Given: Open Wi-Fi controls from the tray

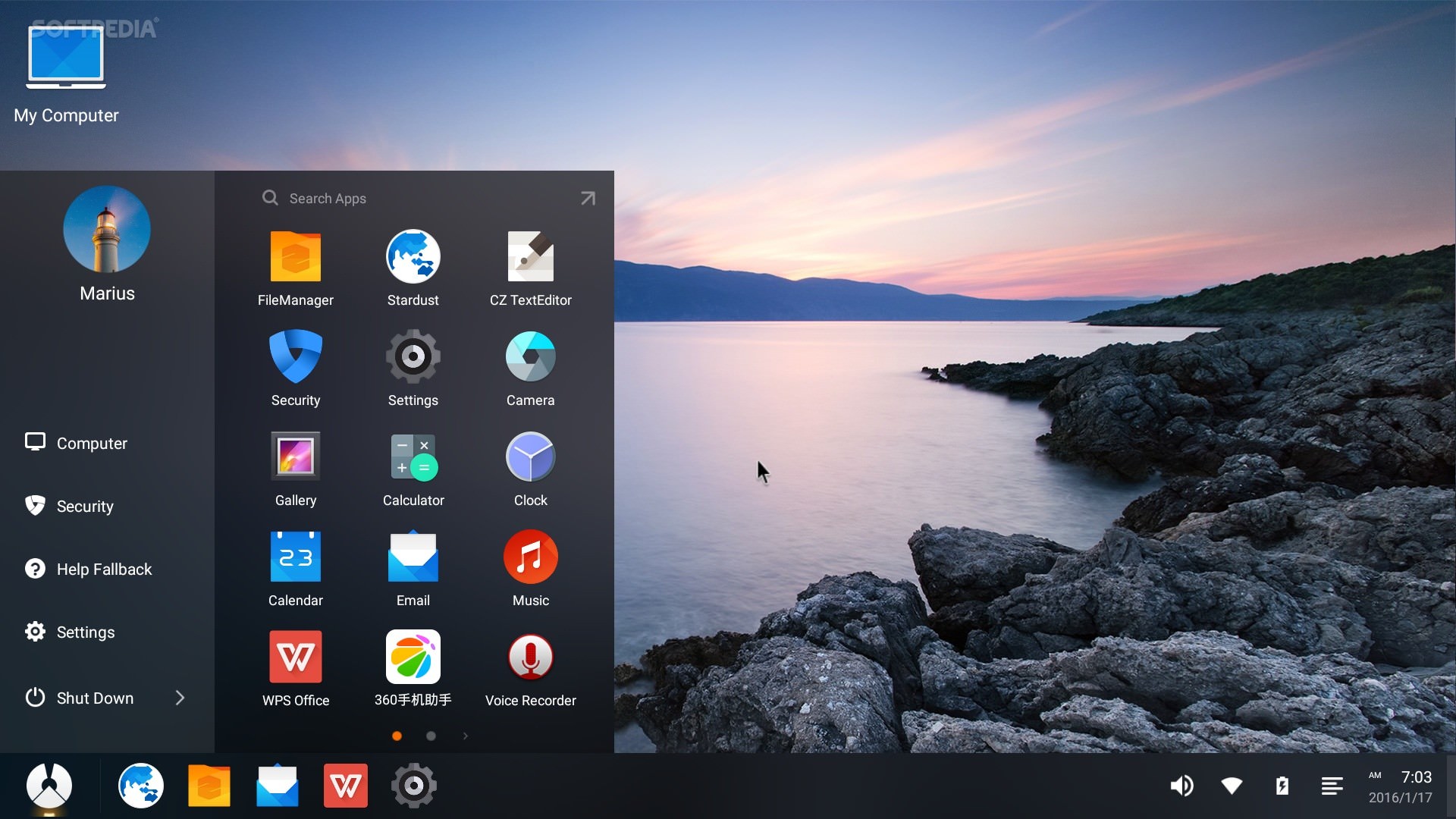Looking at the screenshot, I should tap(1232, 786).
